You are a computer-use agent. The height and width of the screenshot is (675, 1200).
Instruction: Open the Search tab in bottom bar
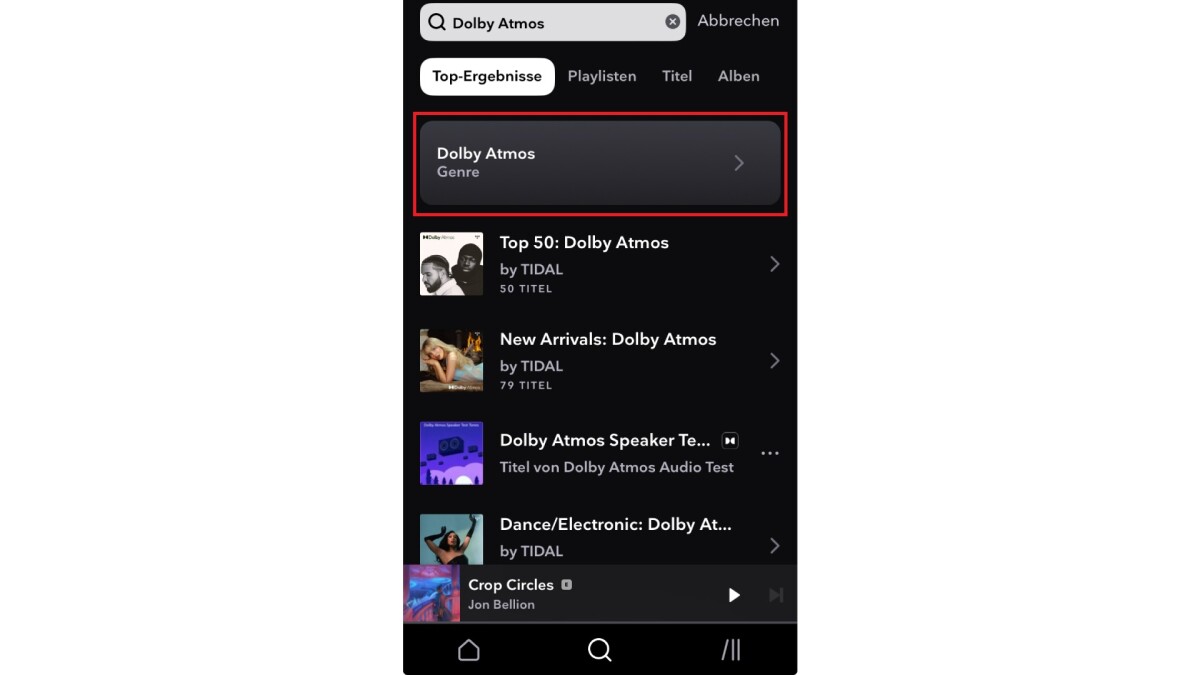coord(600,650)
